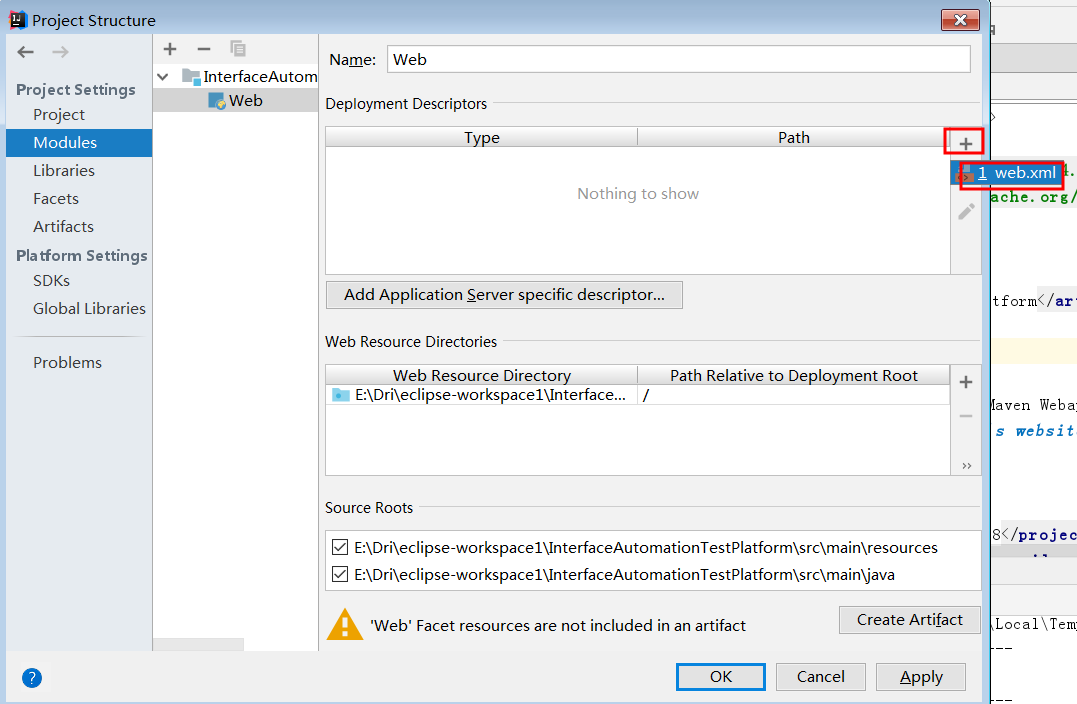Click the module tree horizontal scrollbar

(x=198, y=645)
